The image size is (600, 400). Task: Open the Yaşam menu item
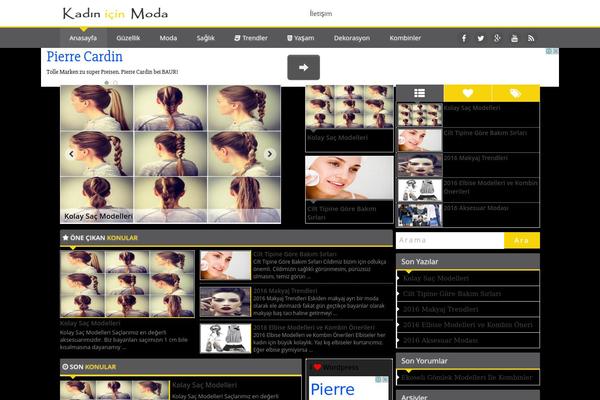click(300, 38)
